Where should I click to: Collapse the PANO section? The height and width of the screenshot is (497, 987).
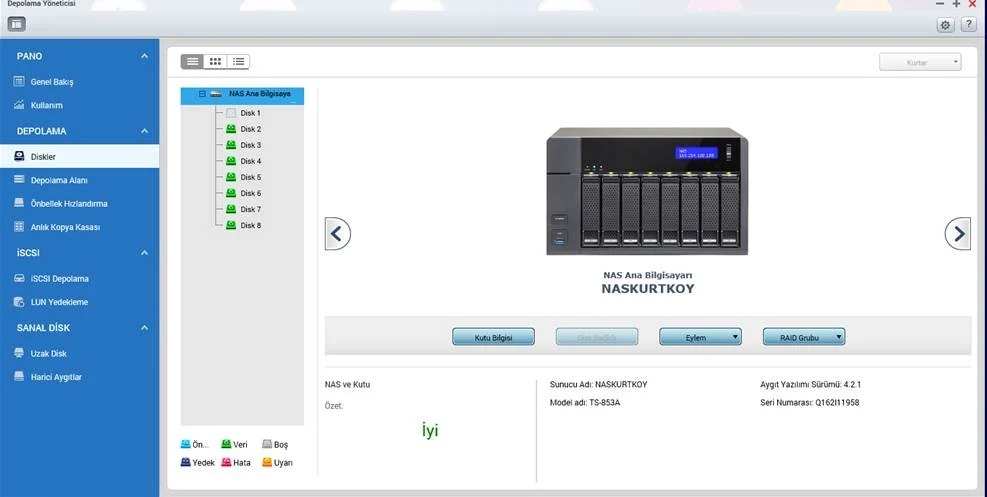144,56
